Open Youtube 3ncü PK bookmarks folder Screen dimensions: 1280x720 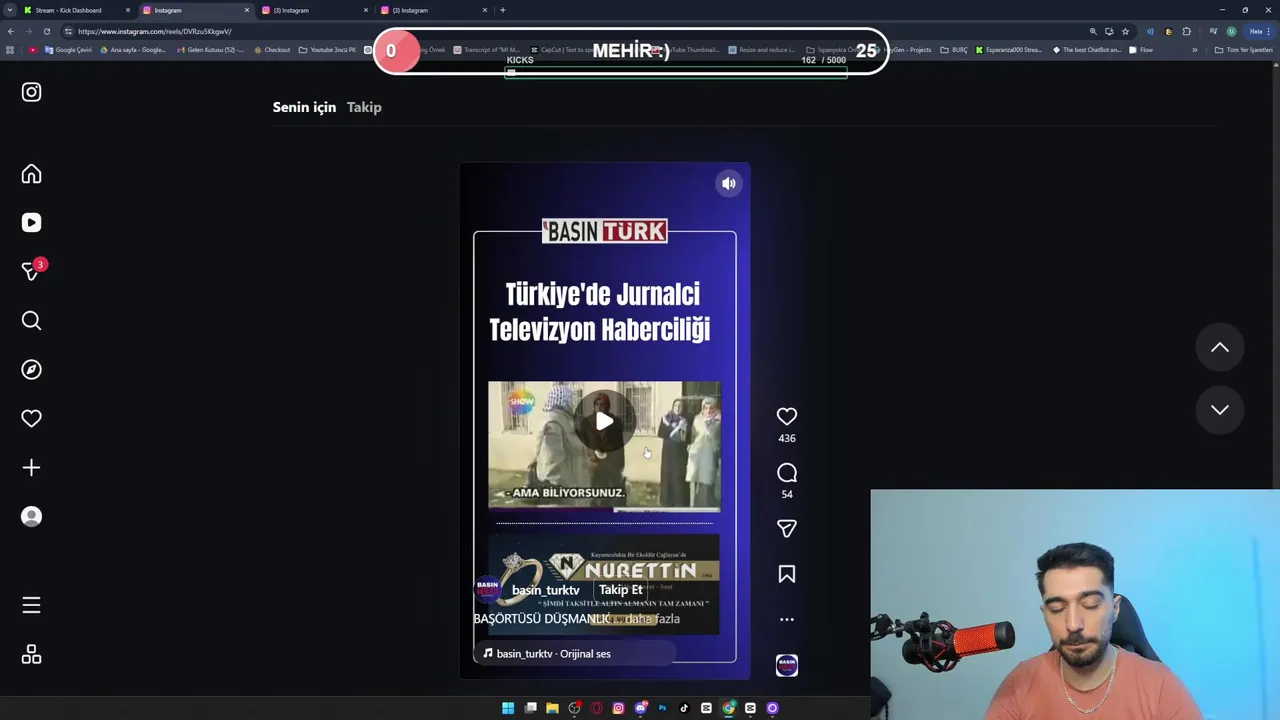point(328,50)
